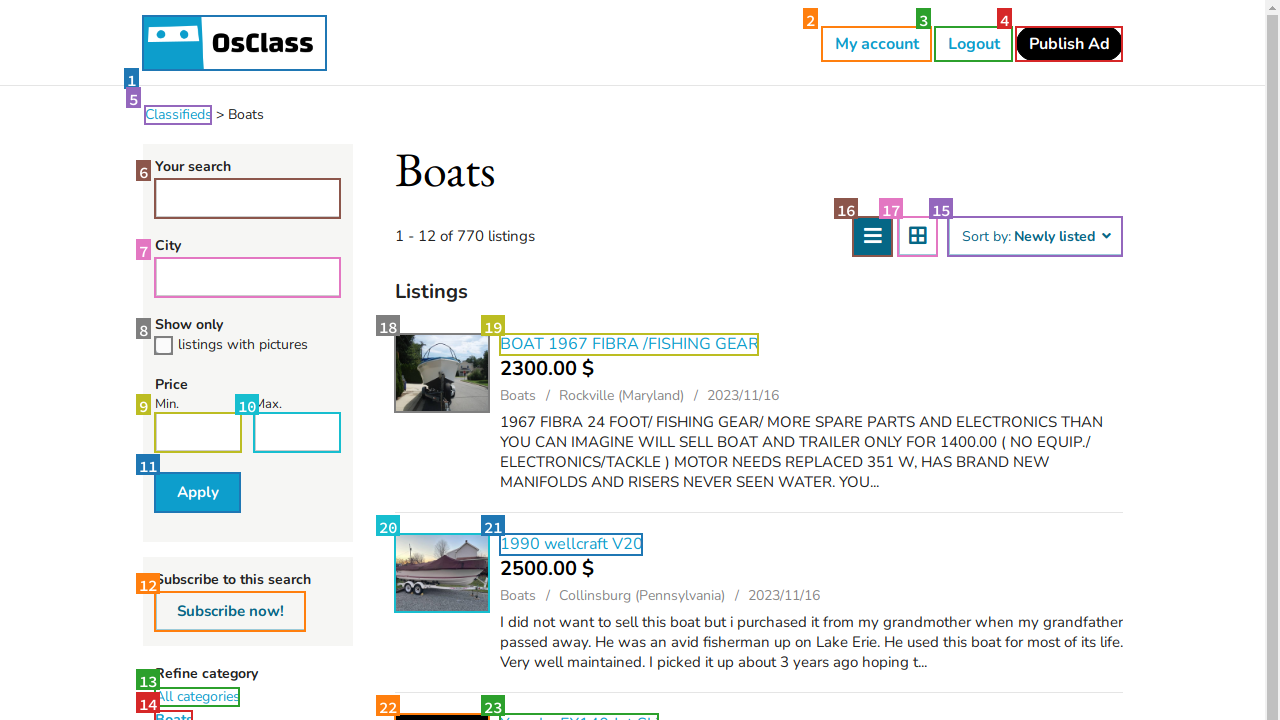Click into the City input field
This screenshot has width=1280, height=720.
point(247,277)
